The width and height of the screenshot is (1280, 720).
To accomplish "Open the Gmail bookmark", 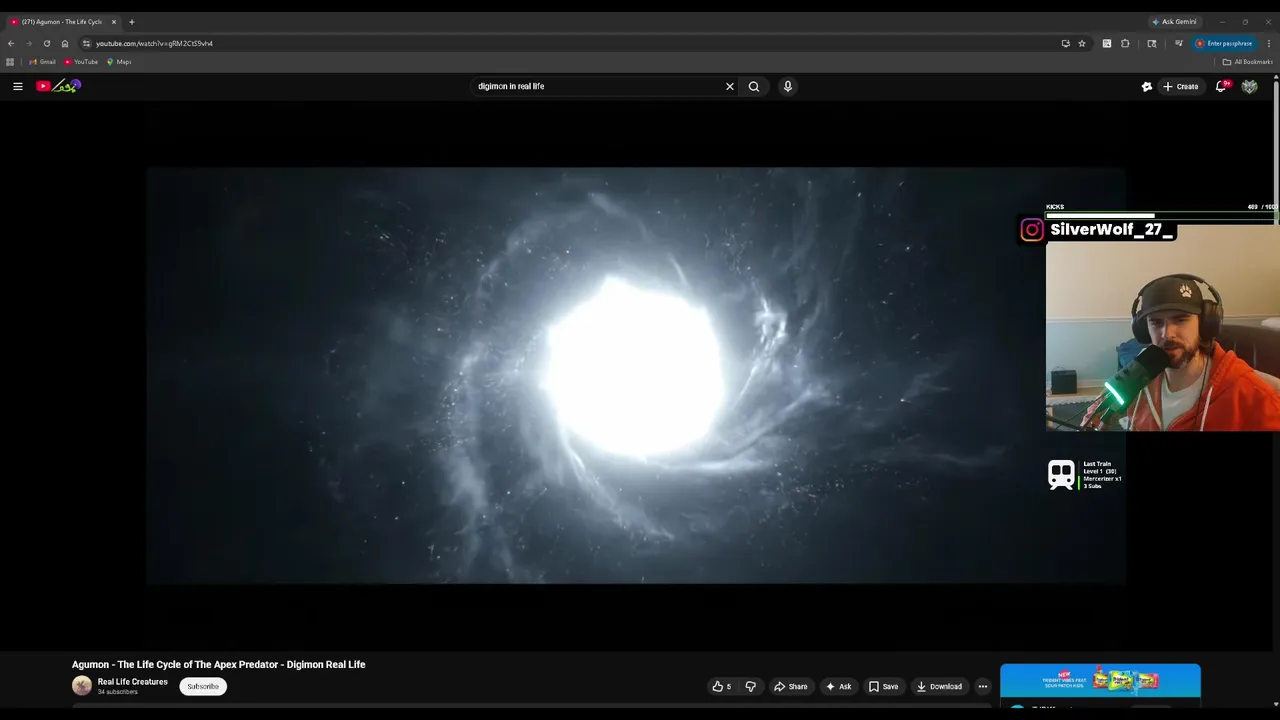I will [x=42, y=62].
